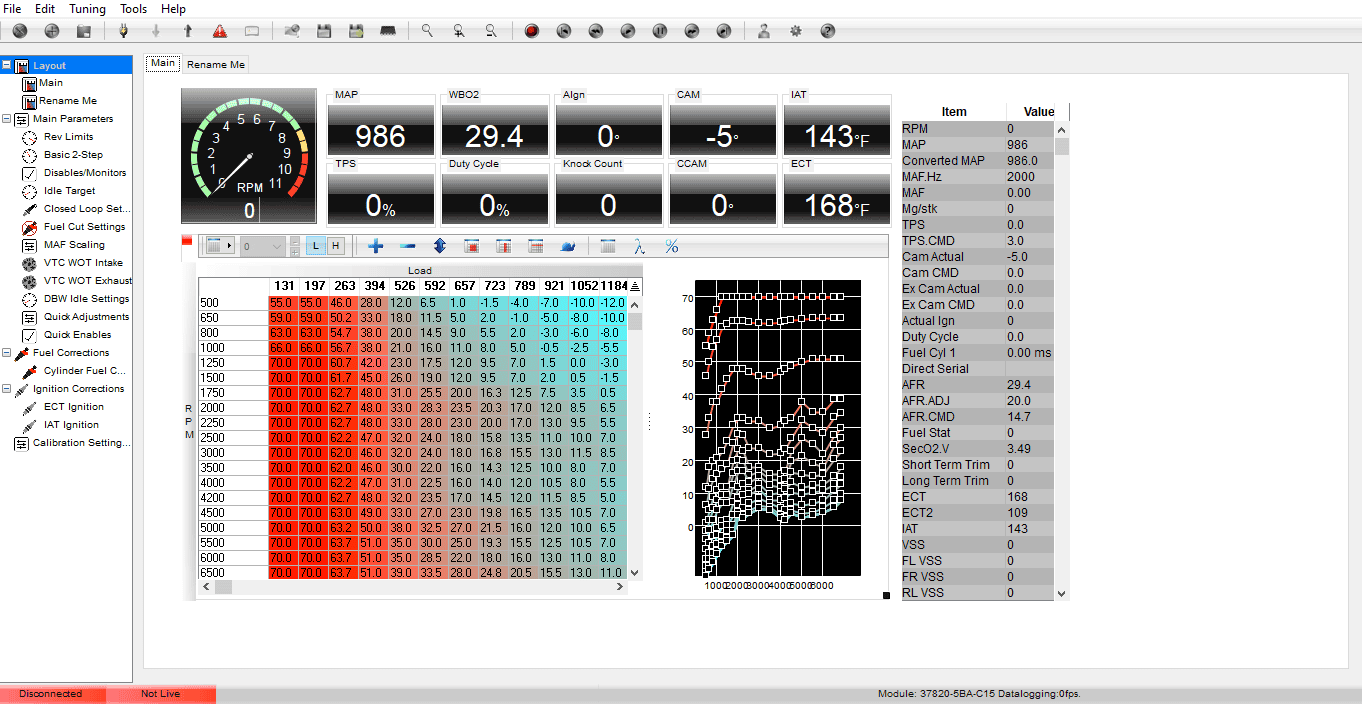Select Quick Enables tree item
This screenshot has height=704, width=1362.
[77, 335]
